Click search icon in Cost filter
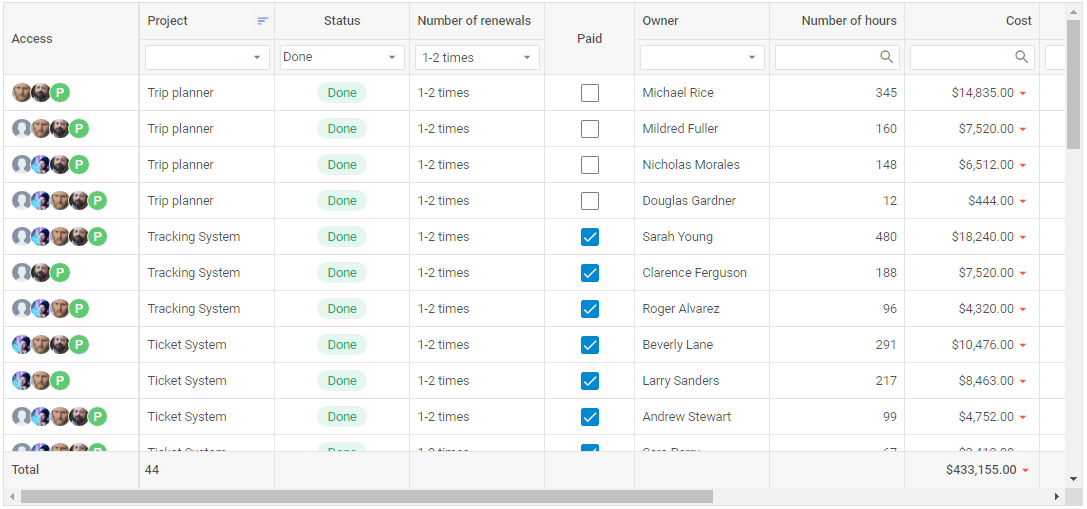The image size is (1087, 509). tap(1021, 57)
